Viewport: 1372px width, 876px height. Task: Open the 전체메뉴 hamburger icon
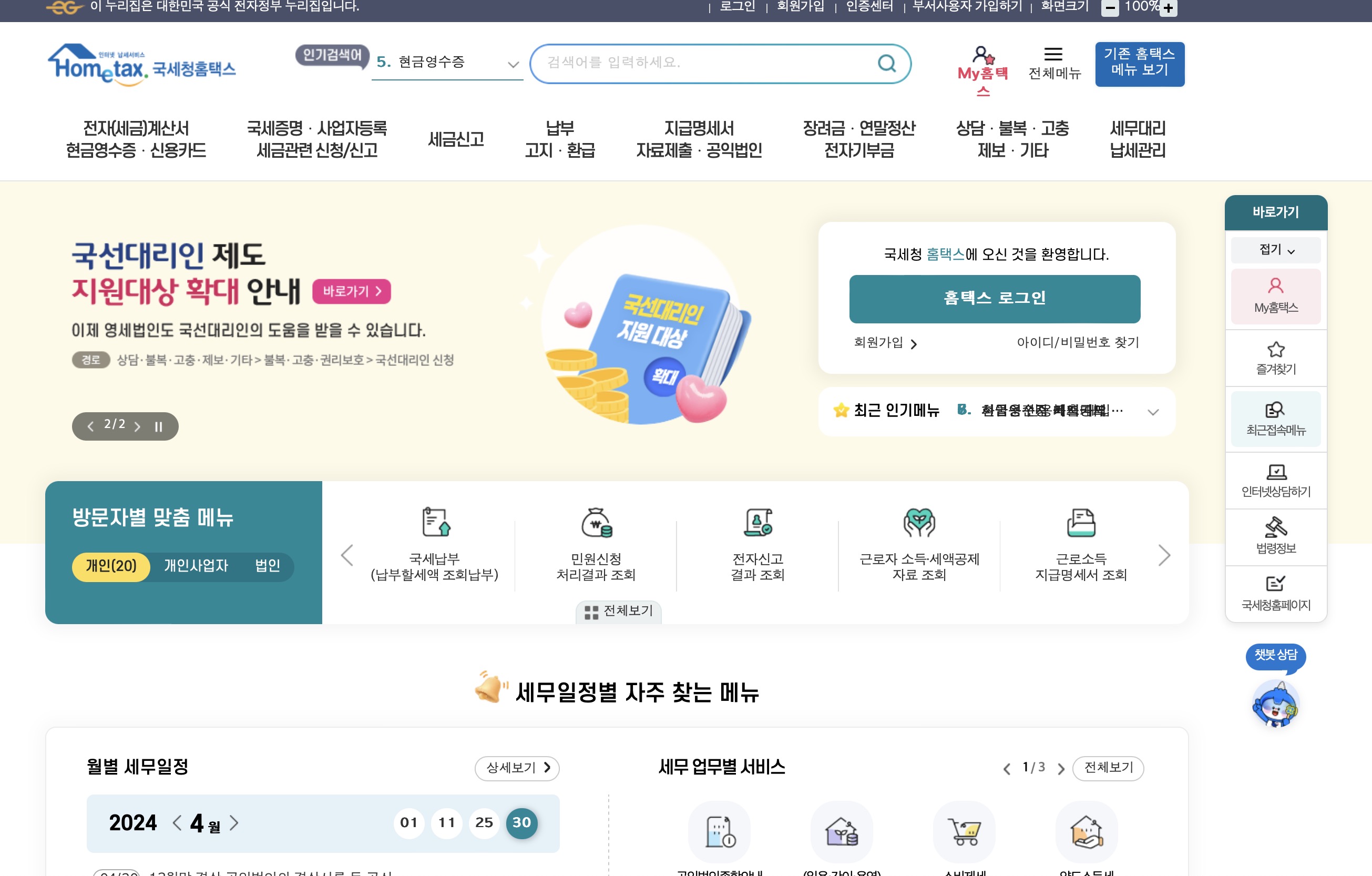1053,55
